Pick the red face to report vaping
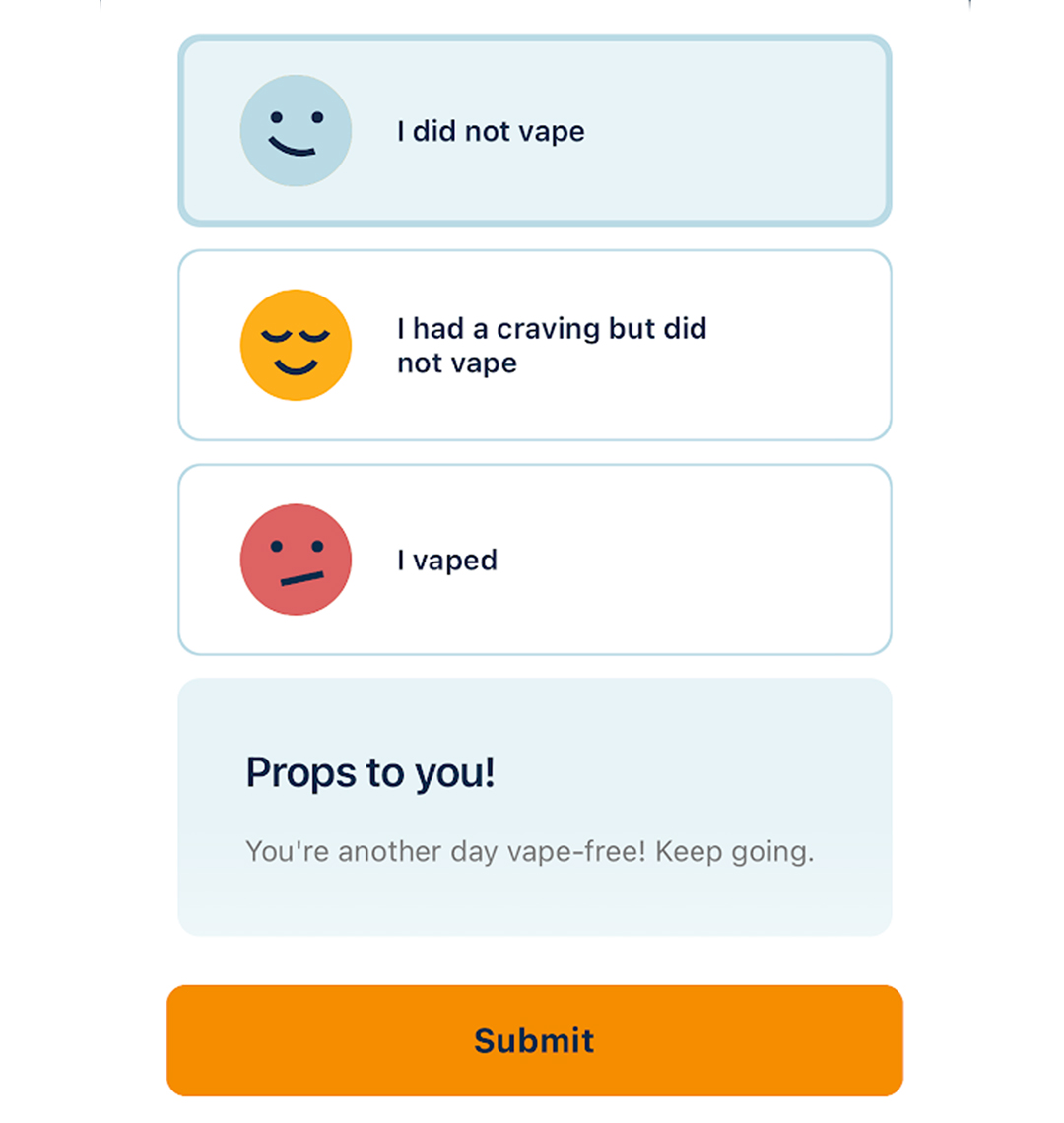 click(296, 559)
